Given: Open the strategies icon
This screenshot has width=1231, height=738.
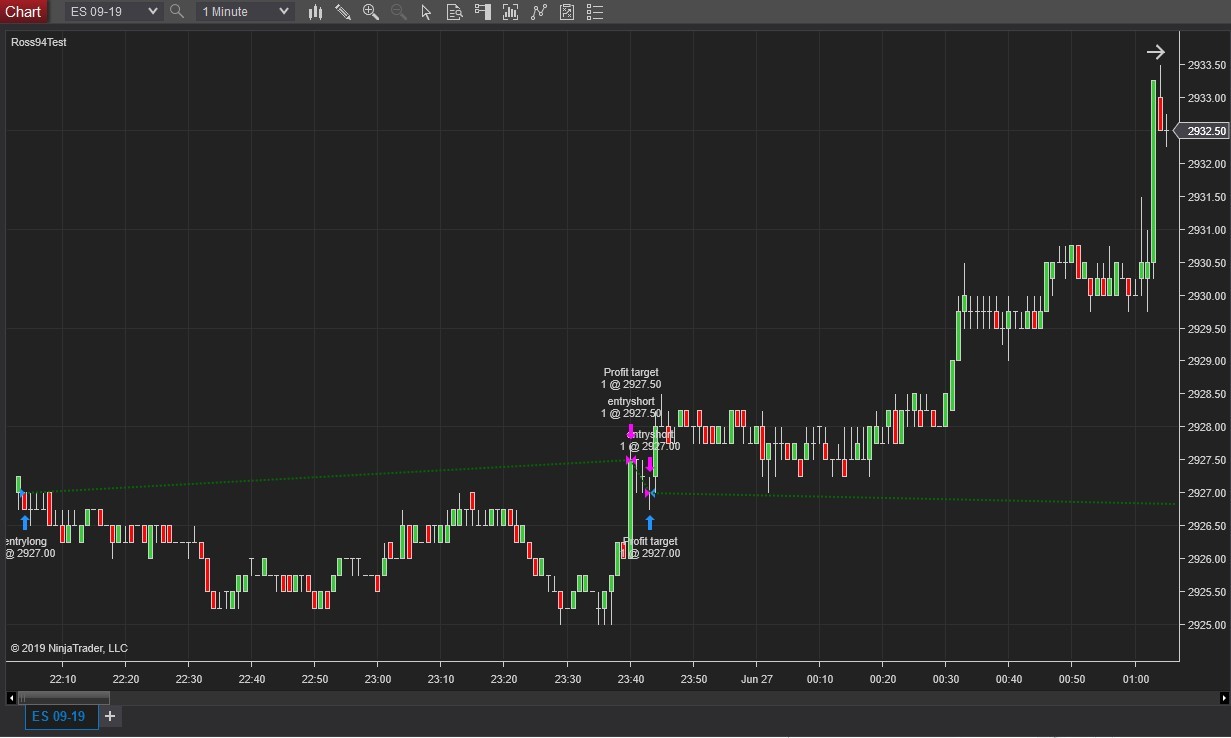Looking at the screenshot, I should point(567,12).
